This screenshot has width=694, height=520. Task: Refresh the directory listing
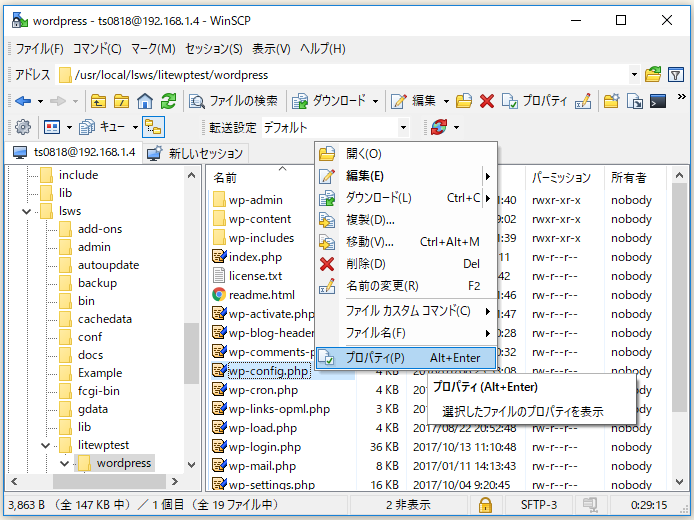[168, 101]
